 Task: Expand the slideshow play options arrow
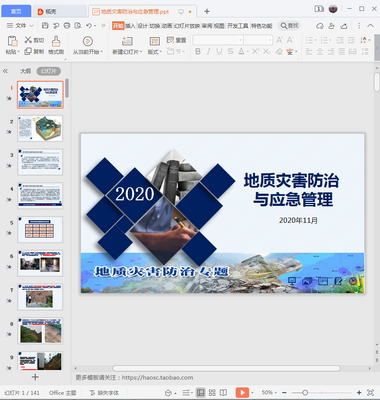click(252, 393)
